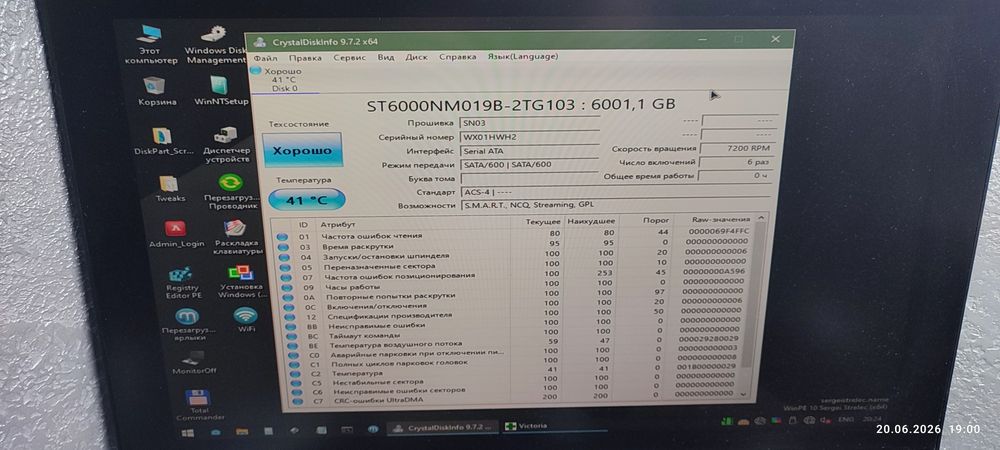This screenshot has height=450, width=1000.
Task: Click the SN03 firmware field
Action: [x=529, y=122]
